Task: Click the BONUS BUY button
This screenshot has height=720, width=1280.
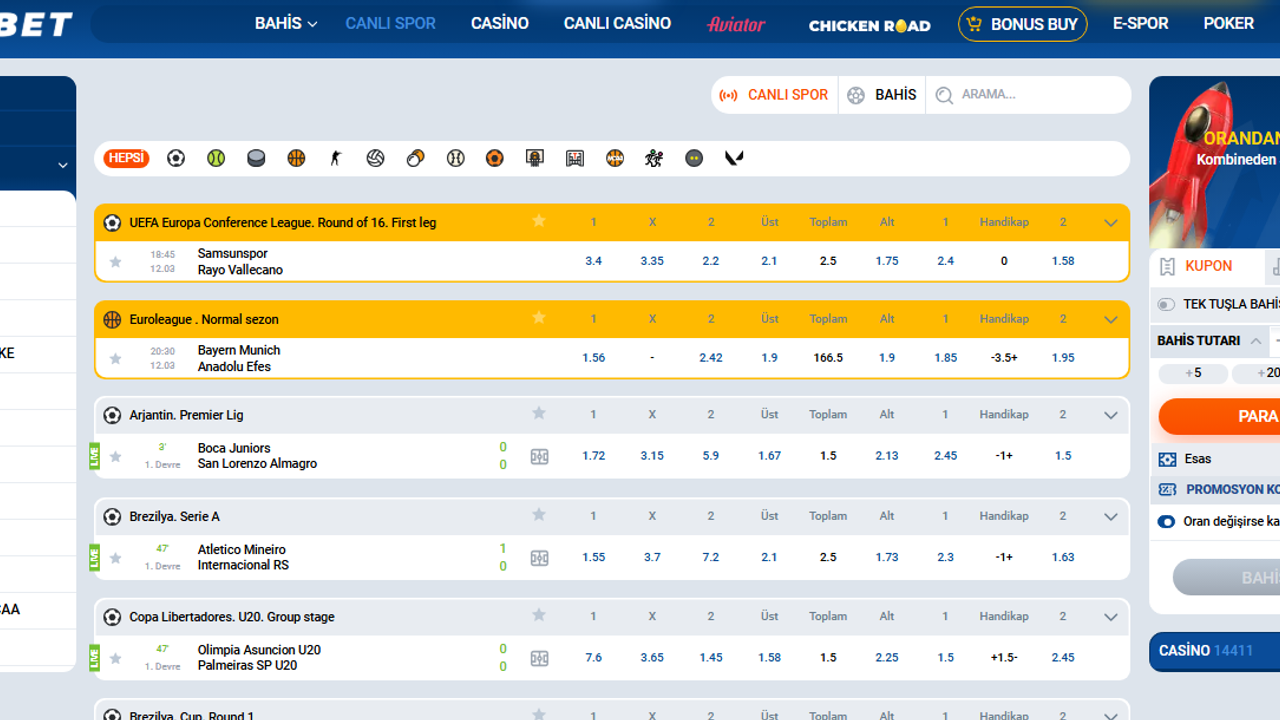Action: [1022, 24]
